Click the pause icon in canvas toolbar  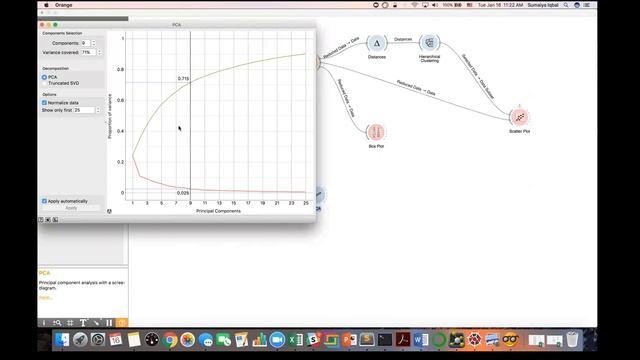tap(109, 323)
